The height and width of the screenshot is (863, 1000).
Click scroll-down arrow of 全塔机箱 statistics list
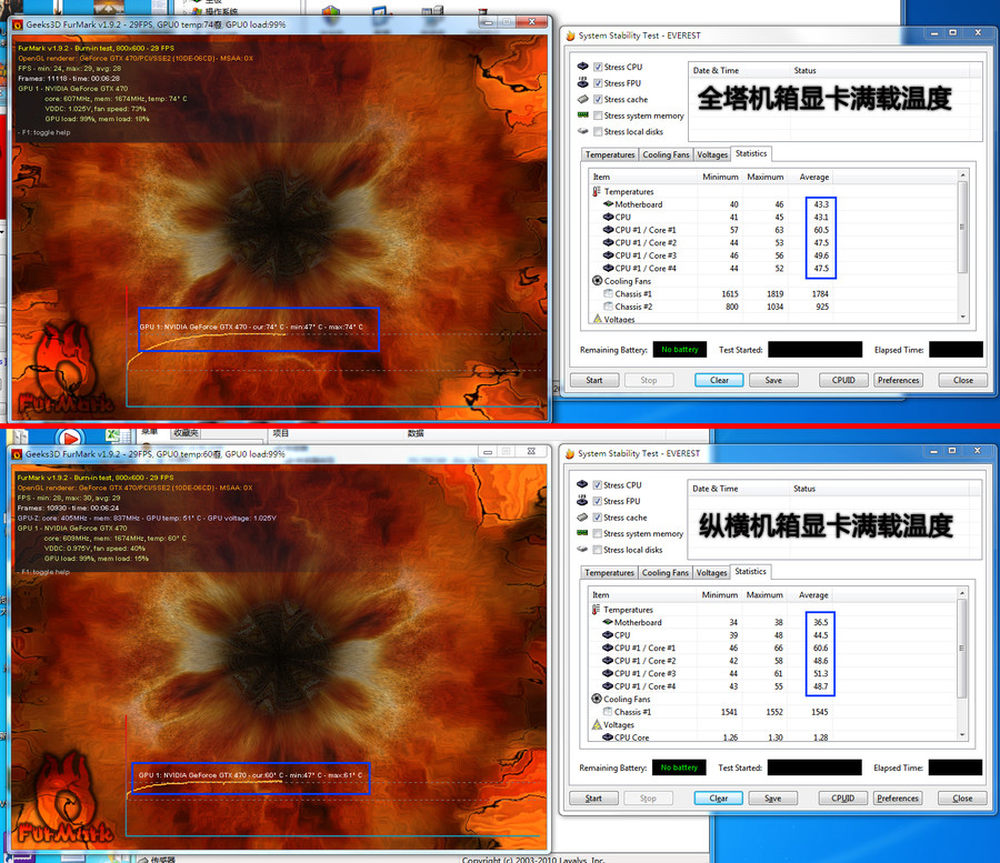pos(962,316)
